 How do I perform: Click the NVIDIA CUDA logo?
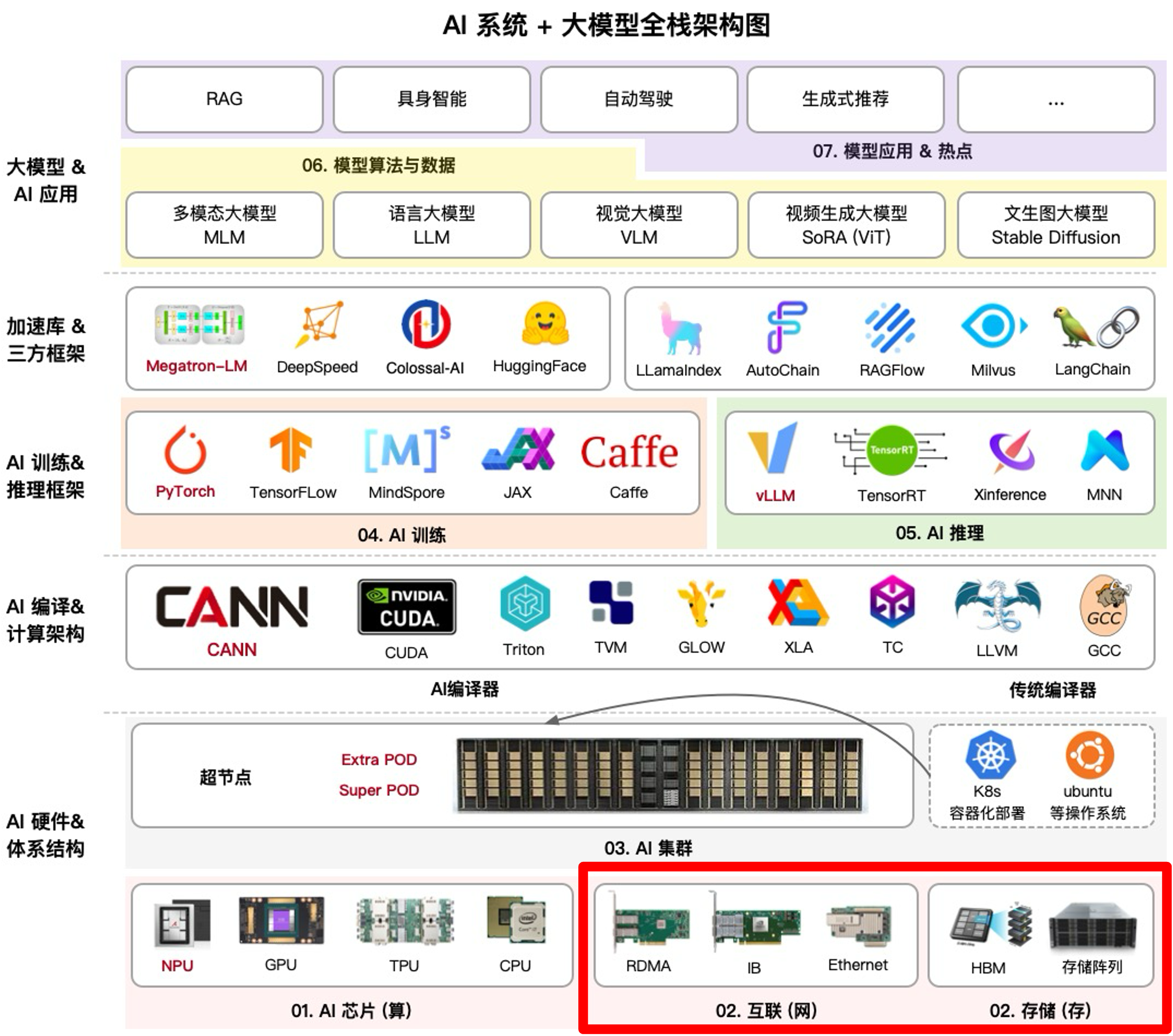(407, 607)
